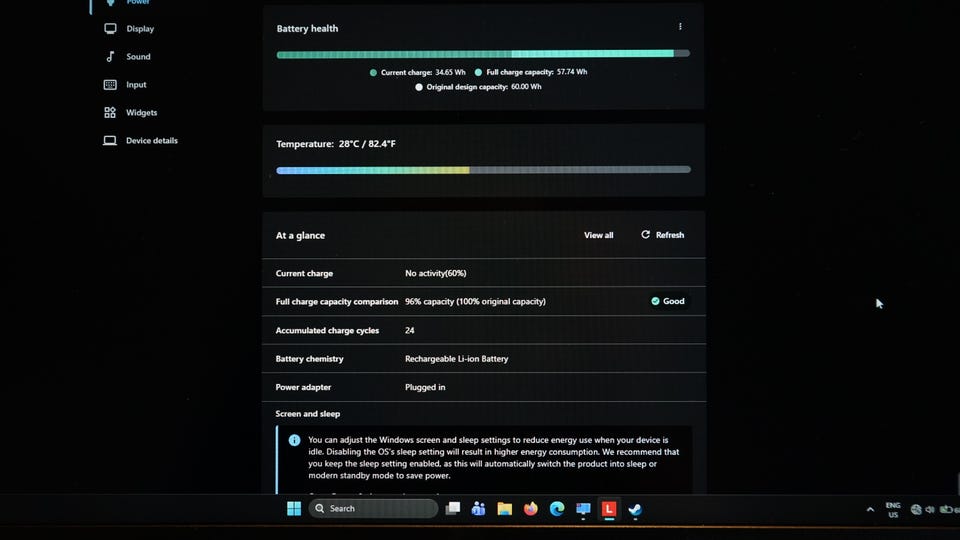This screenshot has width=960, height=540.
Task: Click the Display monitor icon
Action: tap(110, 29)
